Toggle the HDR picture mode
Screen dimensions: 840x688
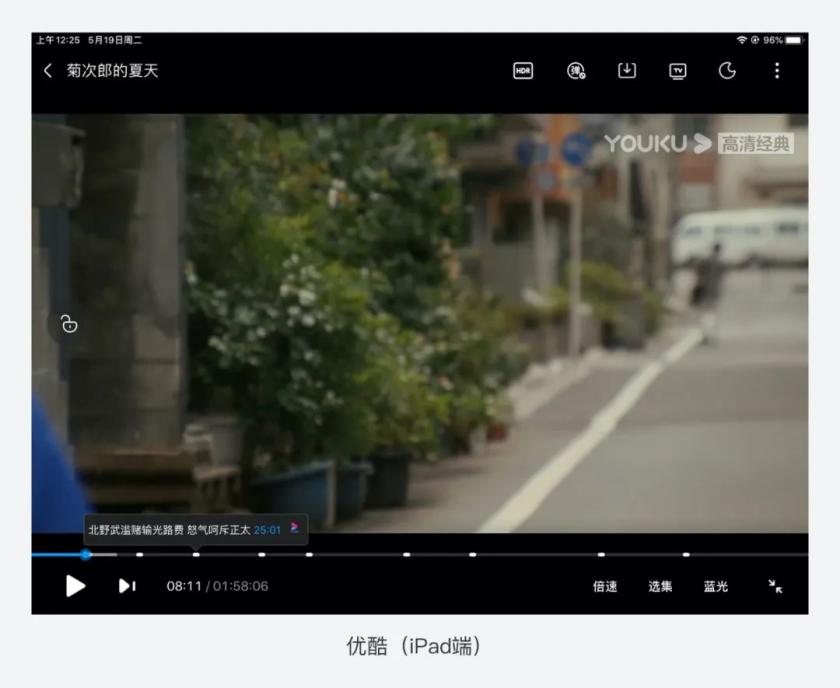click(523, 71)
